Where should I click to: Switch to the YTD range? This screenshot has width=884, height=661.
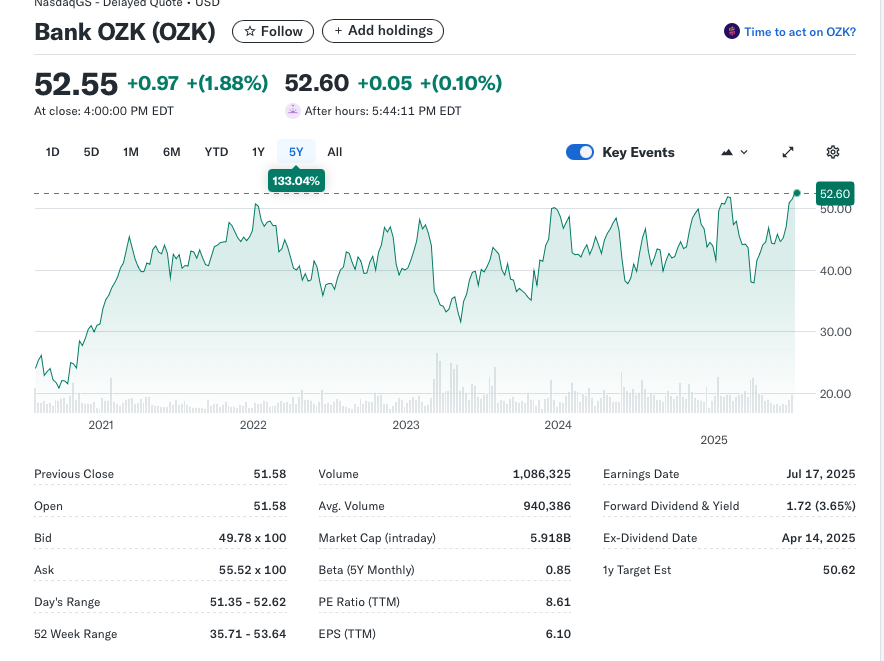coord(216,152)
